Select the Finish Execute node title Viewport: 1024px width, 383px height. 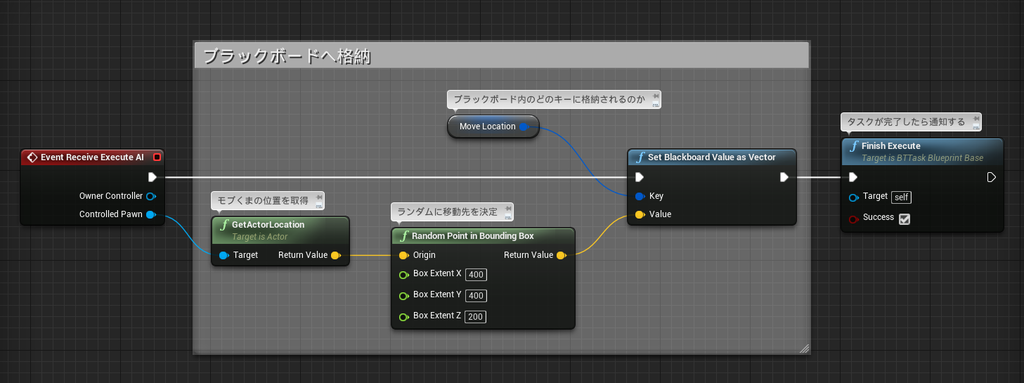[891, 146]
